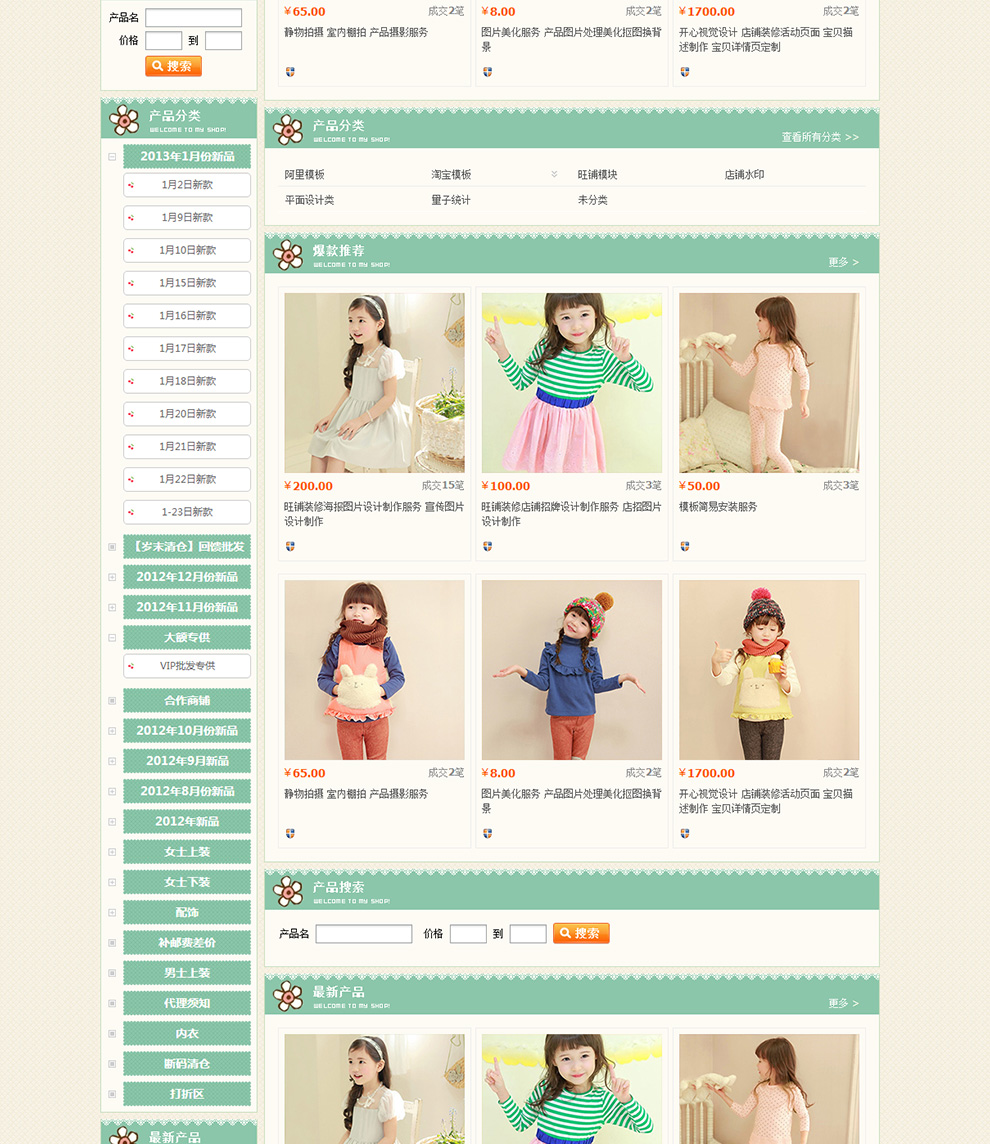Expand the 2012年10月份新品 category
This screenshot has width=990, height=1144.
(112, 731)
